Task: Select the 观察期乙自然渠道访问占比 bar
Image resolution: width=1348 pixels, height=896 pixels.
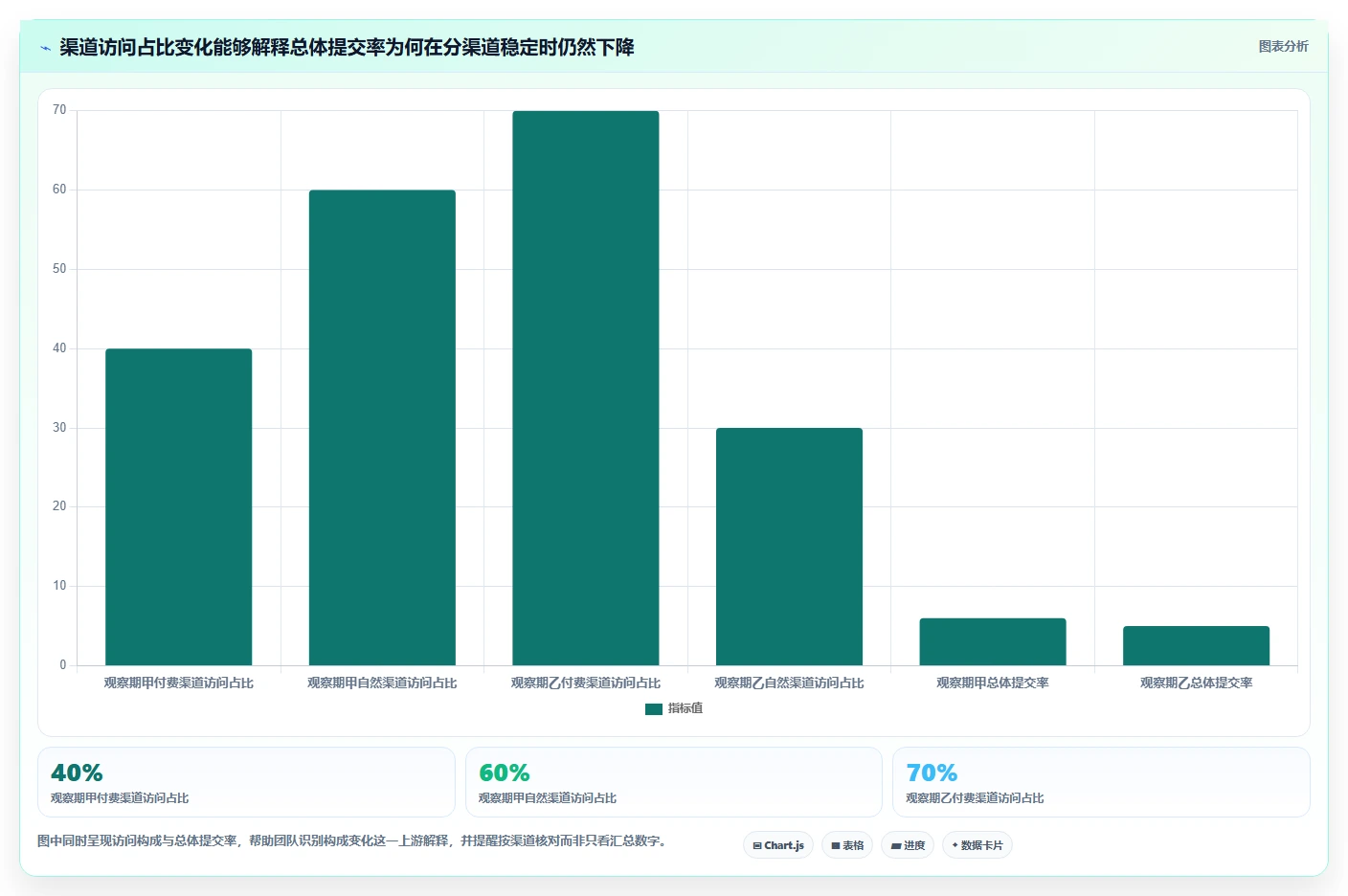Action: point(789,547)
